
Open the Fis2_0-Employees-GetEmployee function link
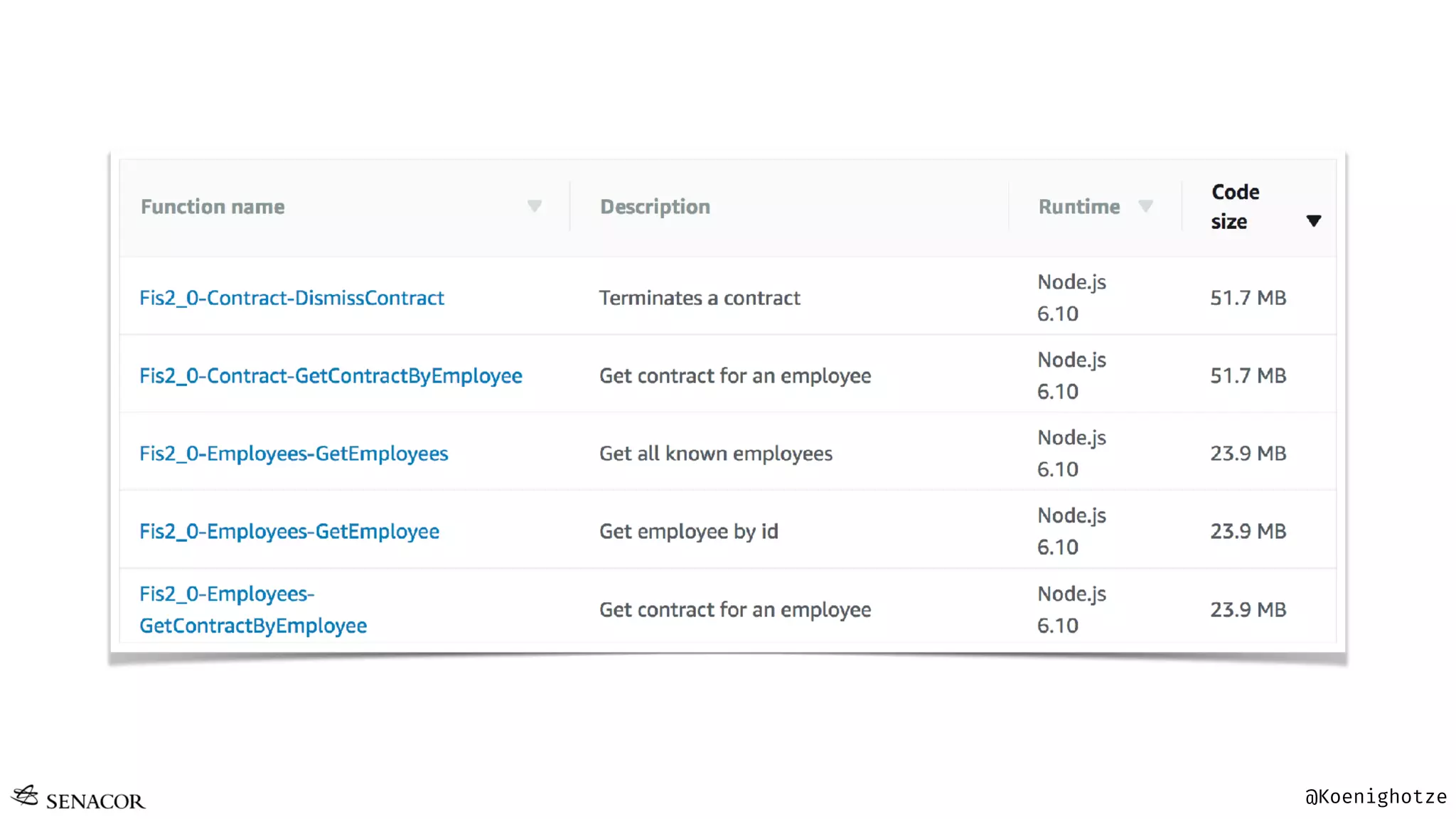[x=289, y=531]
